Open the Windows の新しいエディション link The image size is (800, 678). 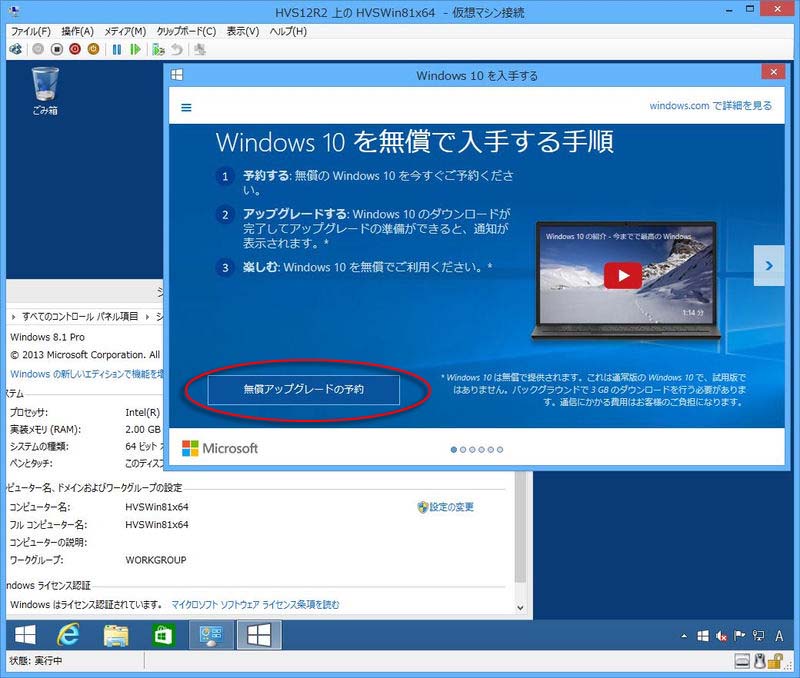86,374
